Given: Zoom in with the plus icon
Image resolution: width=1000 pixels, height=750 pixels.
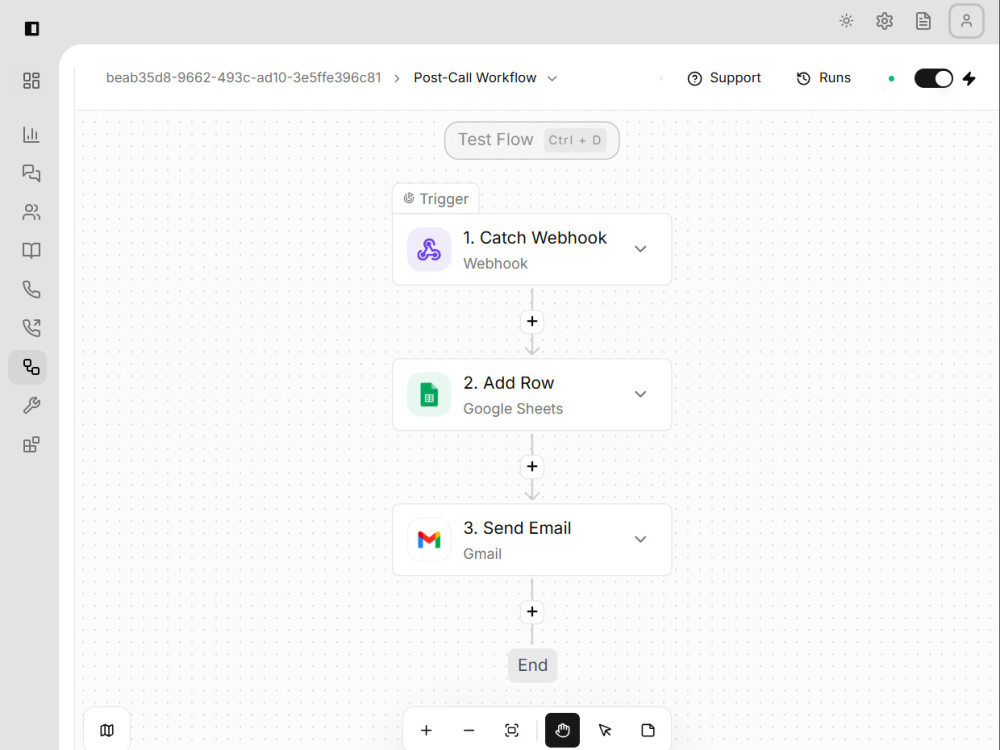Looking at the screenshot, I should 426,730.
